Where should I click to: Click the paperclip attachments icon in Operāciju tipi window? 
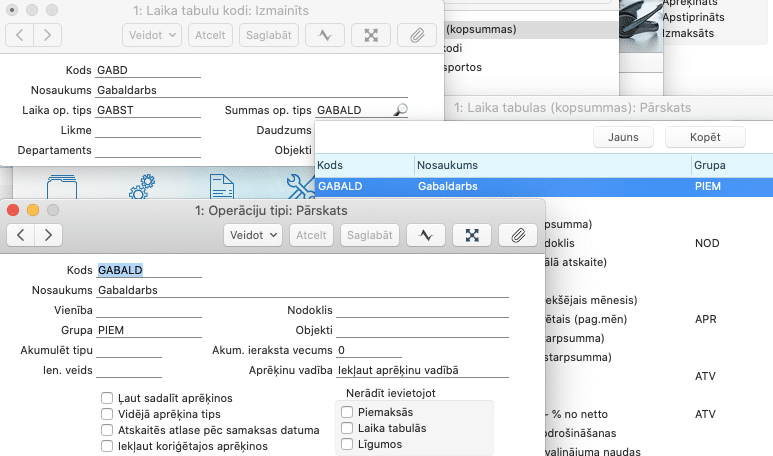pos(518,235)
